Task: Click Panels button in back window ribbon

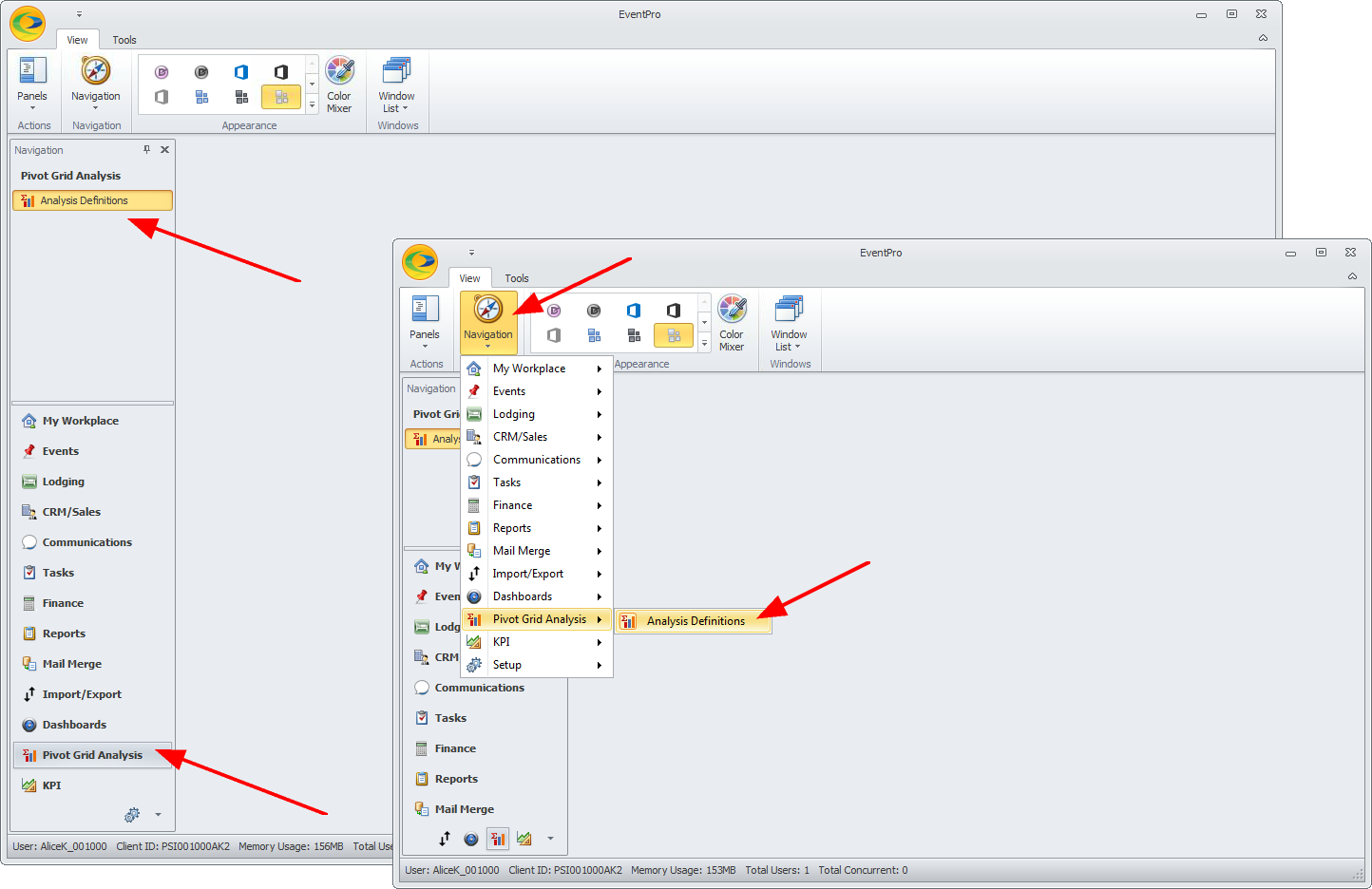Action: pos(32,84)
